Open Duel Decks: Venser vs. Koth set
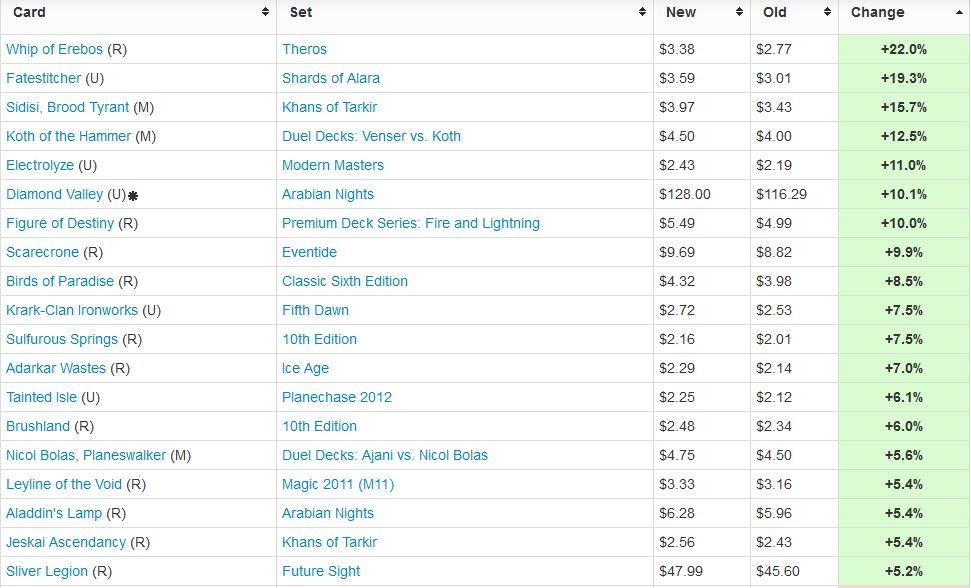 371,136
